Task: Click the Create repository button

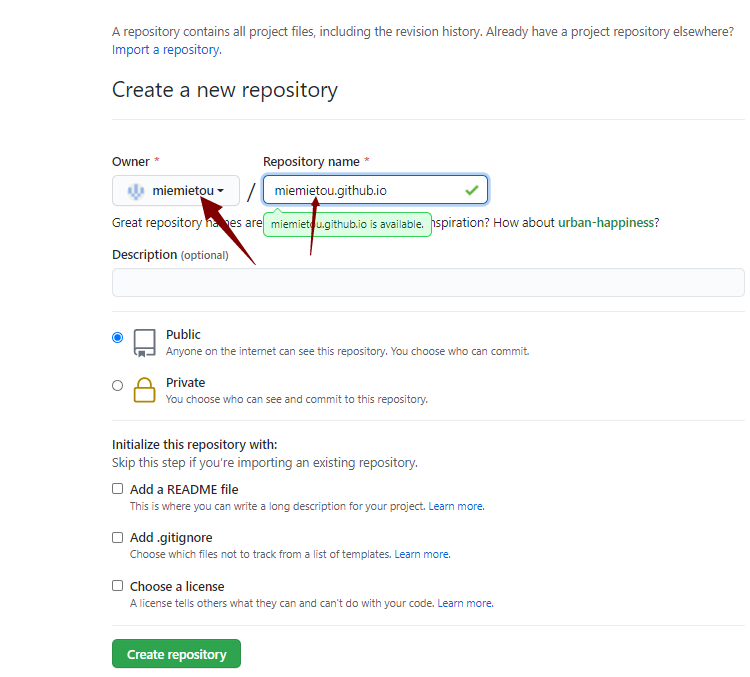Action: click(176, 654)
